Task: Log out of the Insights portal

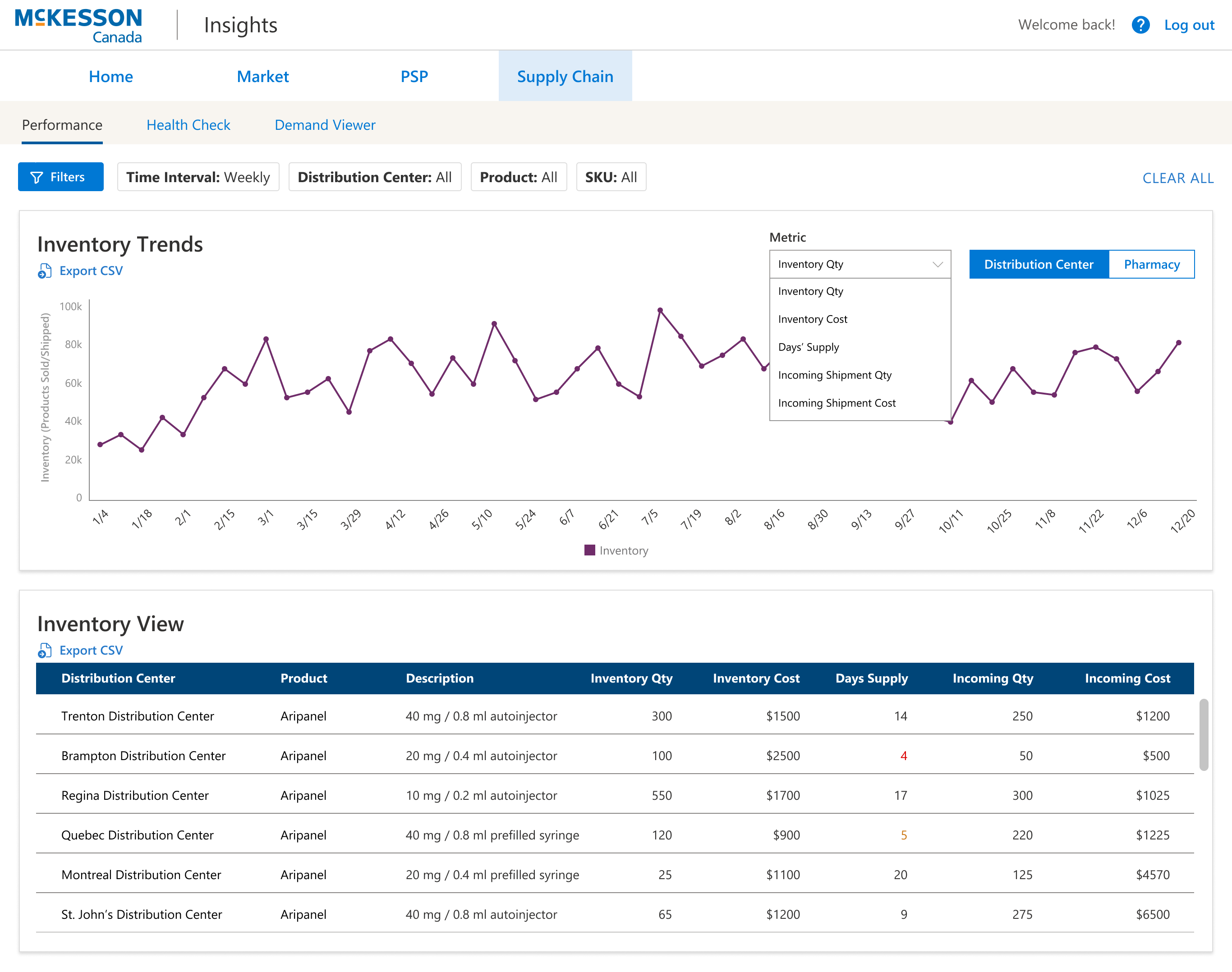Action: [x=1189, y=25]
